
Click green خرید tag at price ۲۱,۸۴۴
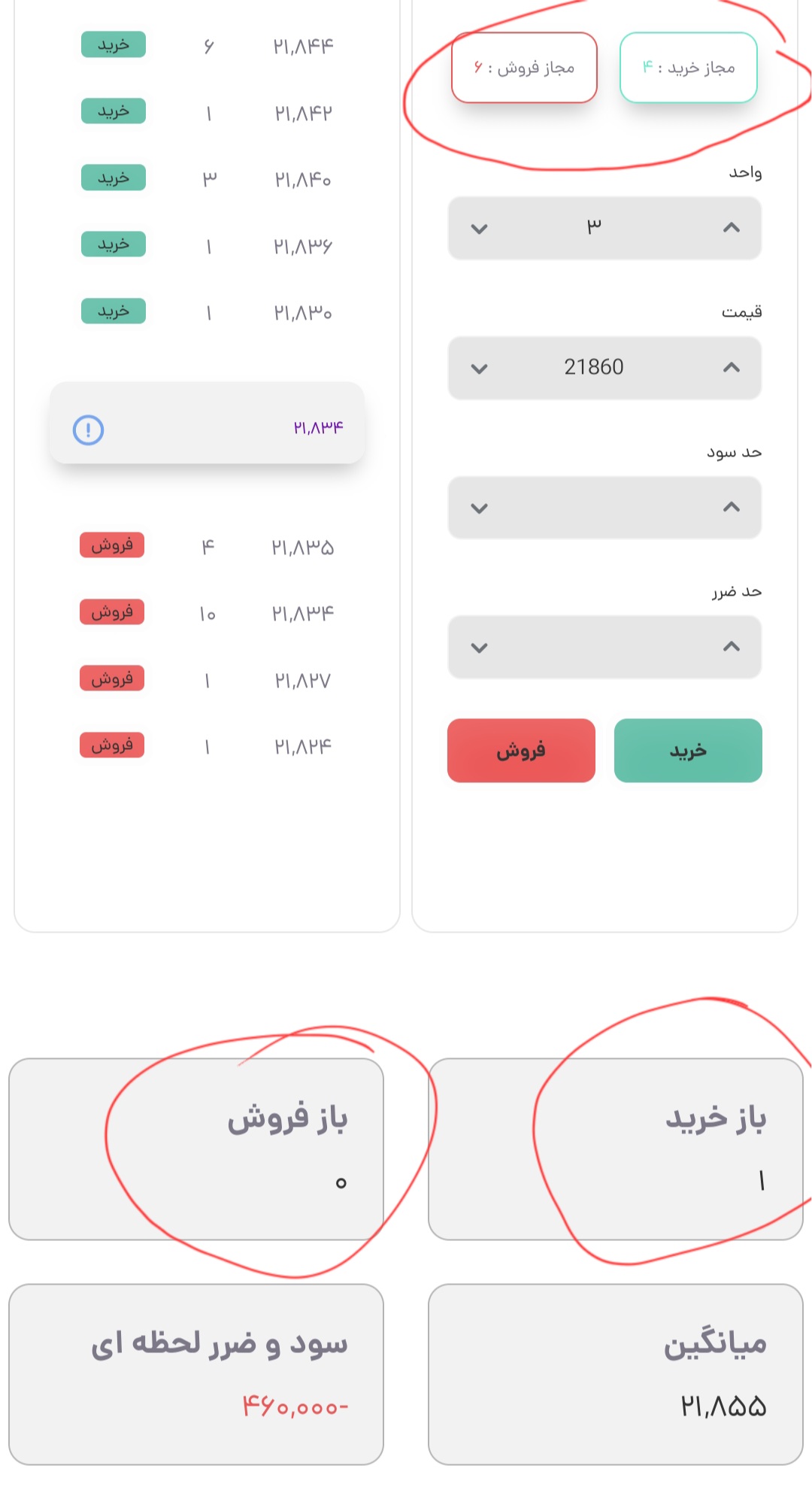pyautogui.click(x=114, y=45)
